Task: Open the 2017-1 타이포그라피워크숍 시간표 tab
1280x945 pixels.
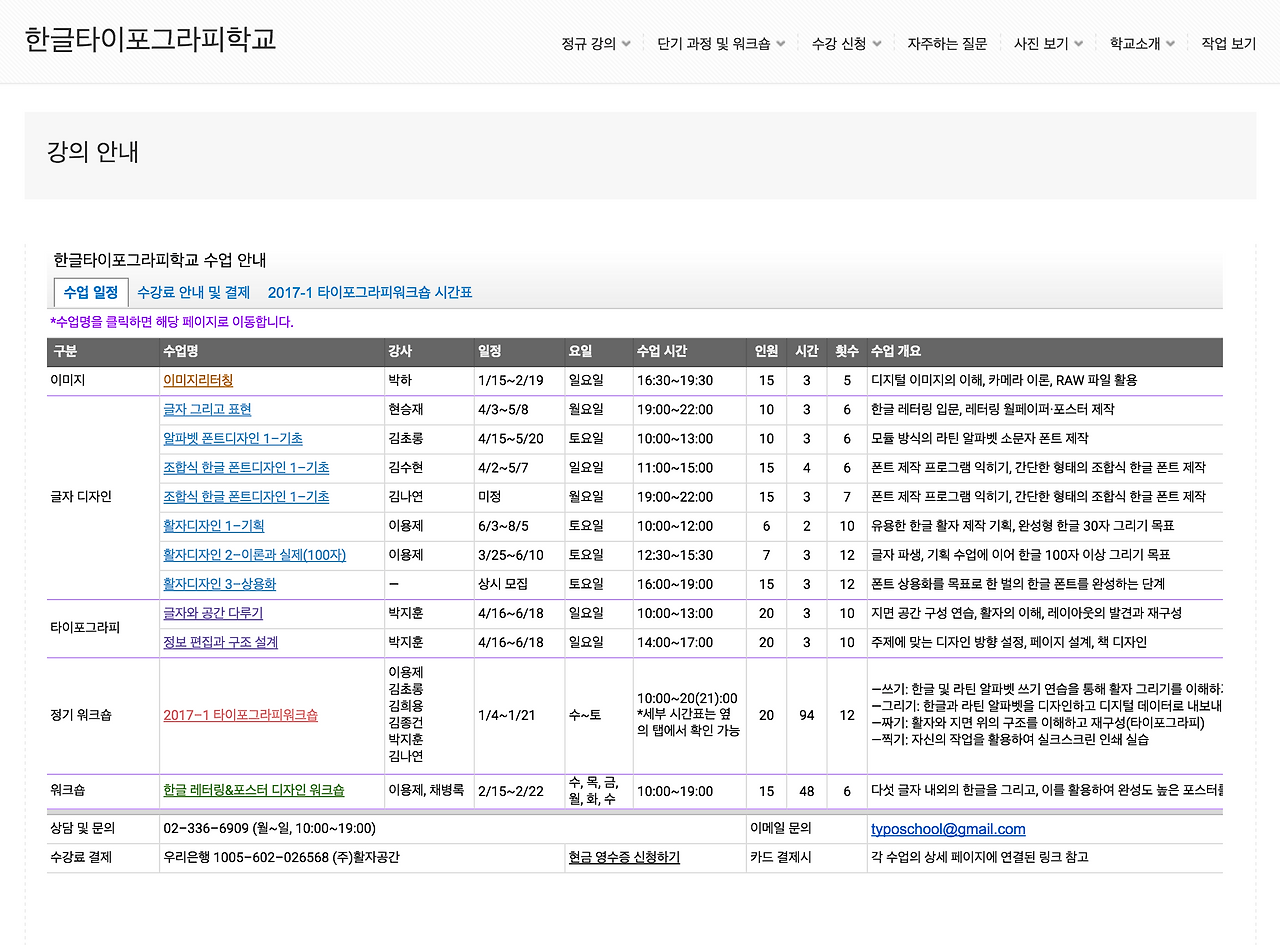Action: (370, 291)
